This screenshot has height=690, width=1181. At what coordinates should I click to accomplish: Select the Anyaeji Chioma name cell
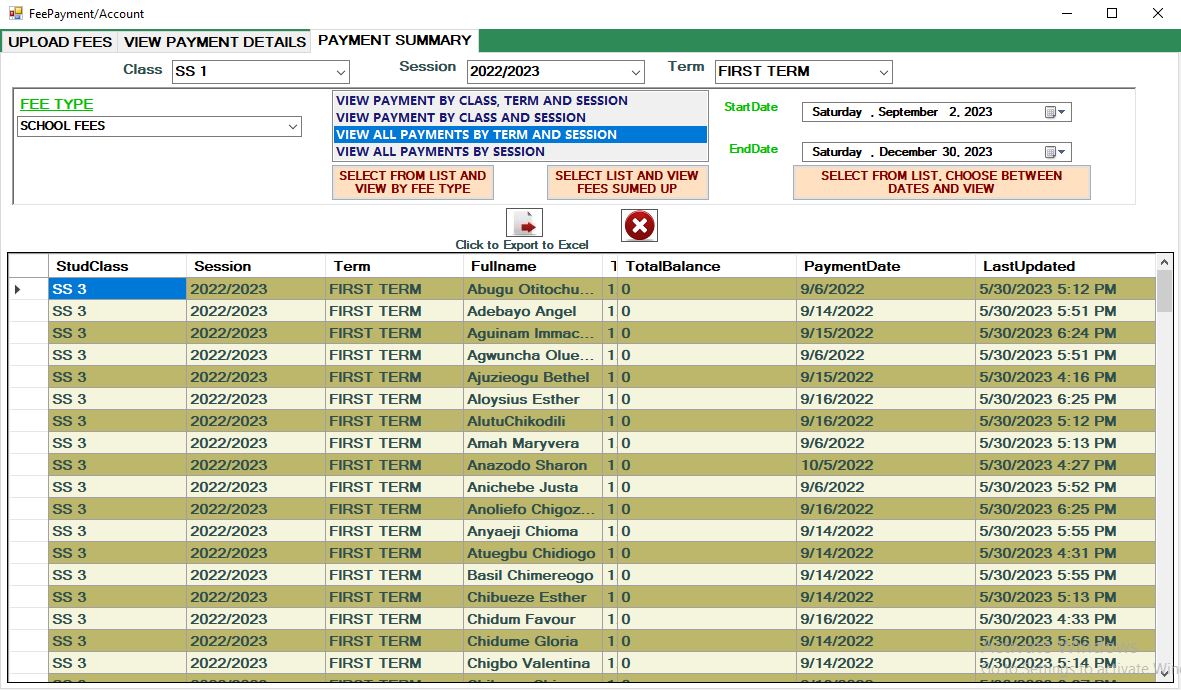tap(533, 531)
